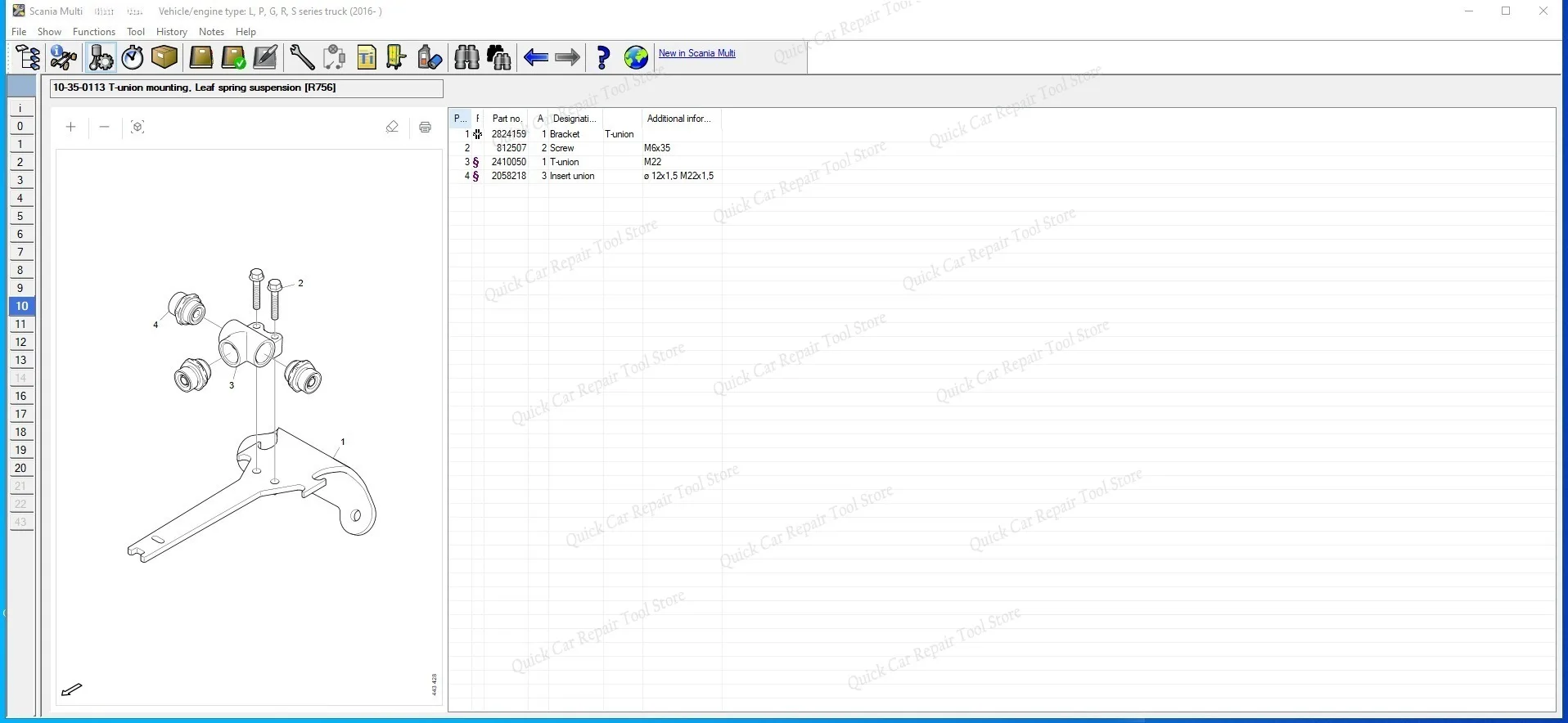Click the globe language icon
The height and width of the screenshot is (723, 1568).
tap(636, 57)
